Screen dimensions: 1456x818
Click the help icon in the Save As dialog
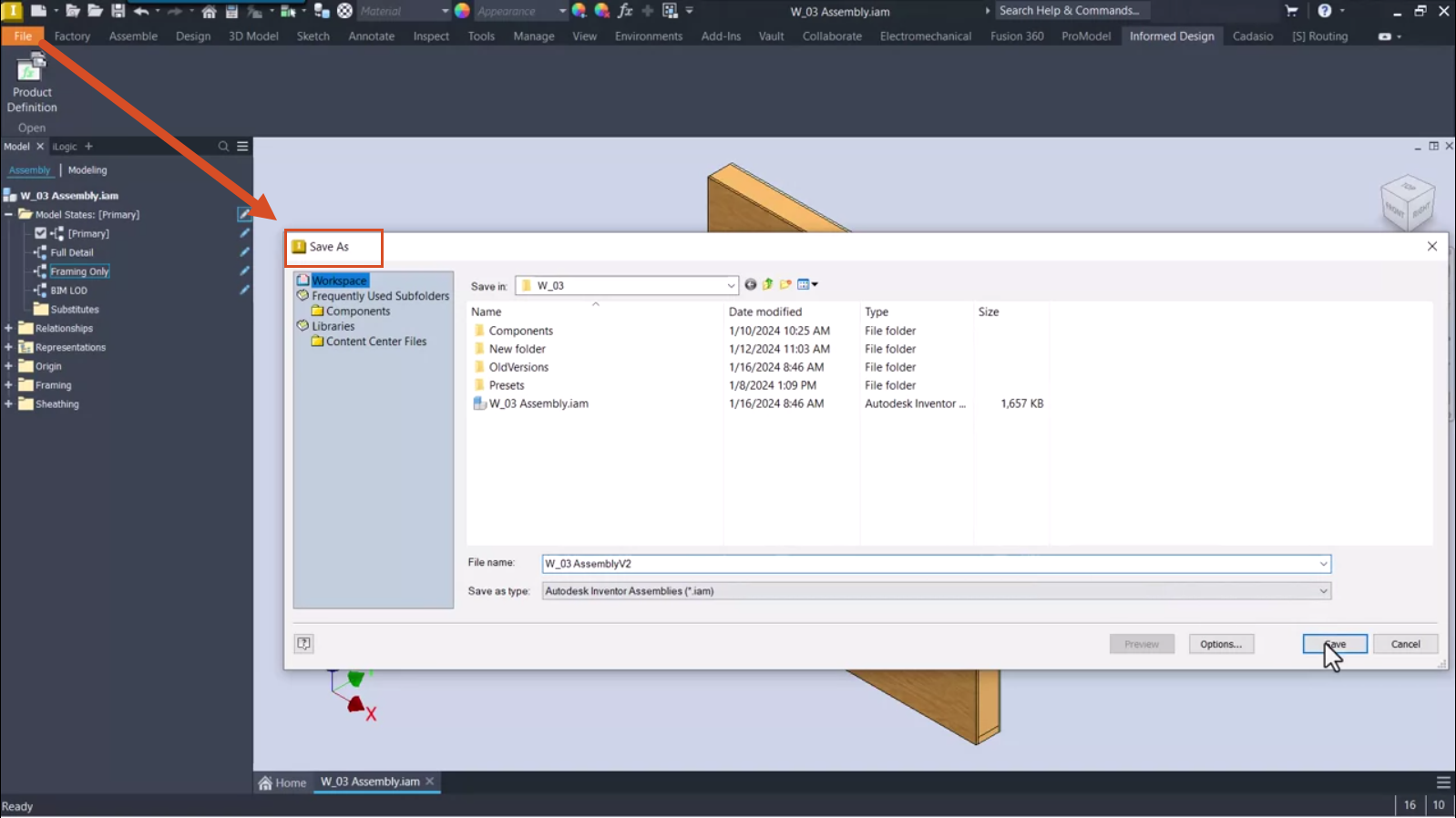pyautogui.click(x=304, y=643)
